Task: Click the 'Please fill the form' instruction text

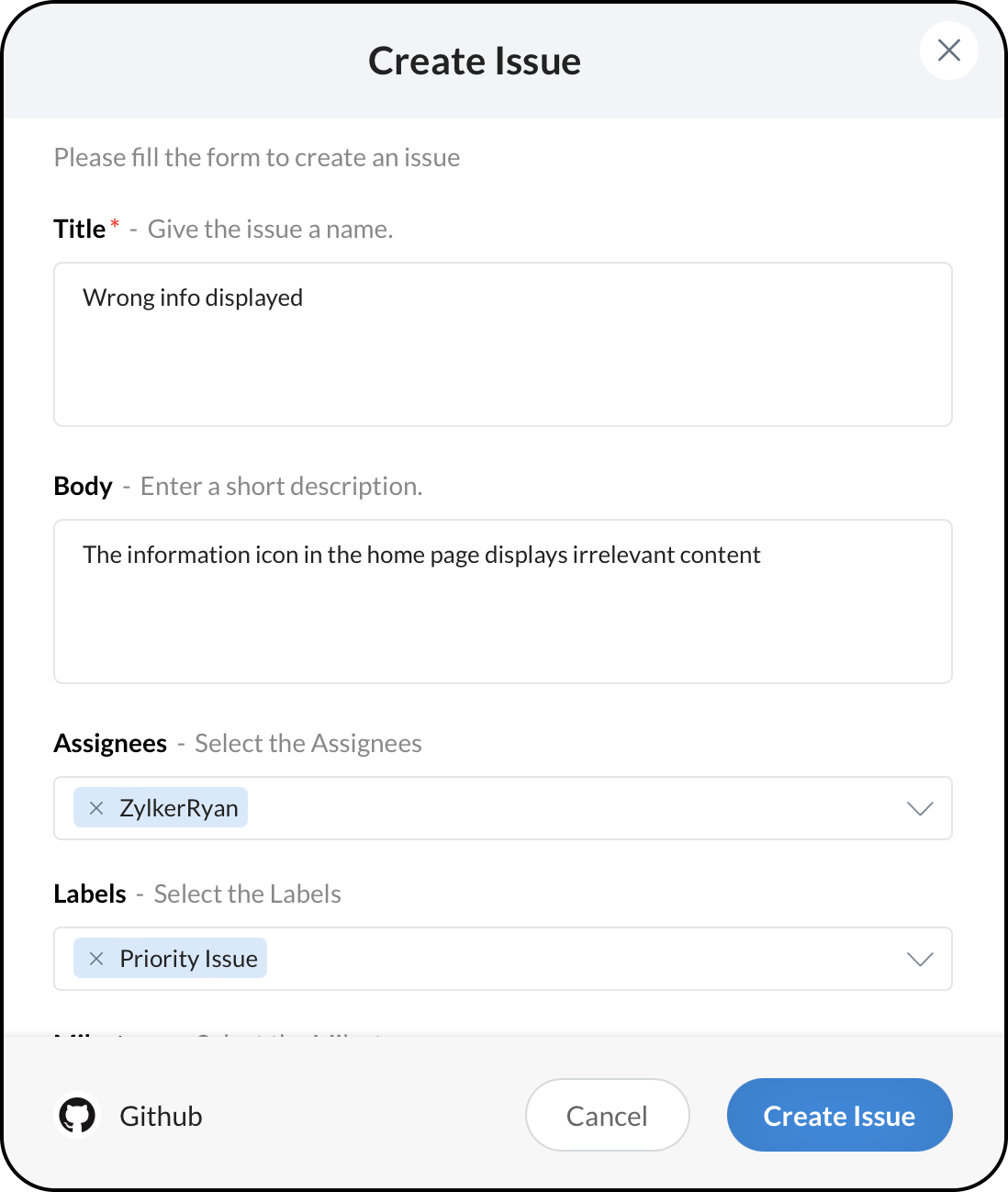Action: (257, 157)
